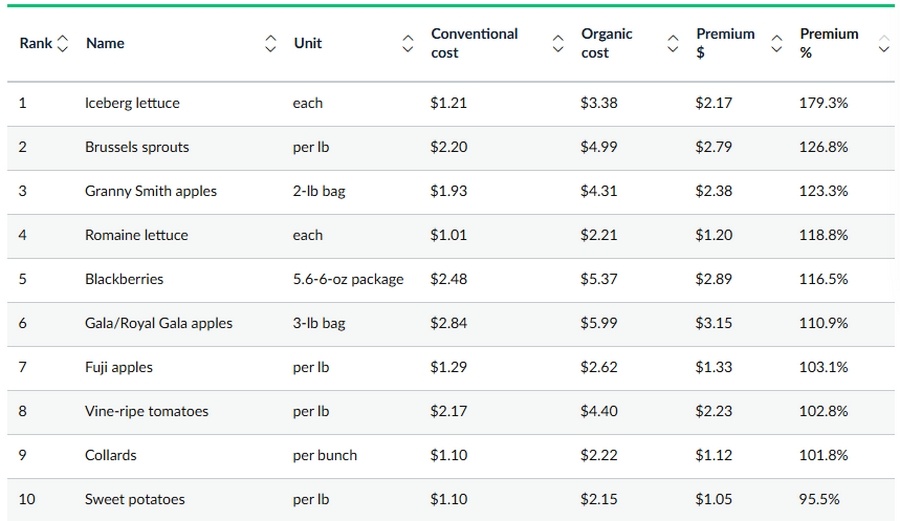Image resolution: width=900 pixels, height=521 pixels.
Task: Click the Premium % sort arrows
Action: click(x=883, y=44)
